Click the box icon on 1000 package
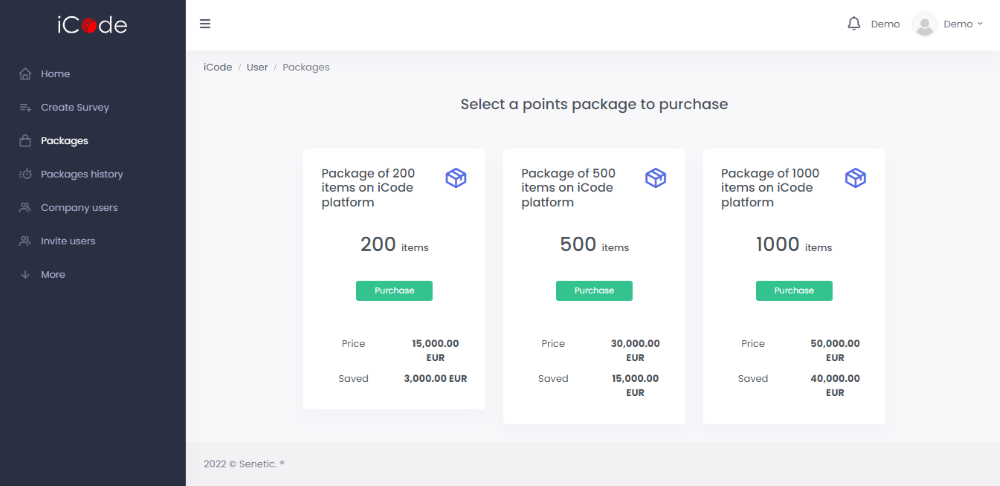This screenshot has width=1000, height=486. tap(855, 178)
